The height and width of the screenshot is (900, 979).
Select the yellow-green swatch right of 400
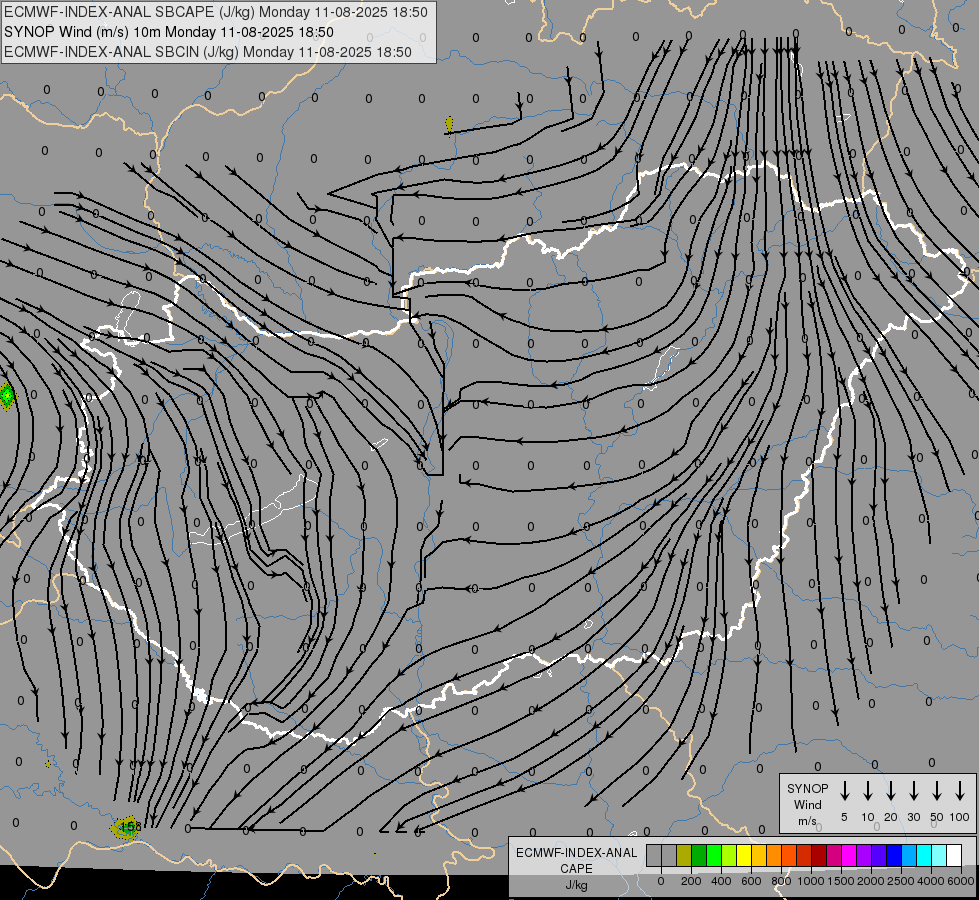tap(729, 856)
